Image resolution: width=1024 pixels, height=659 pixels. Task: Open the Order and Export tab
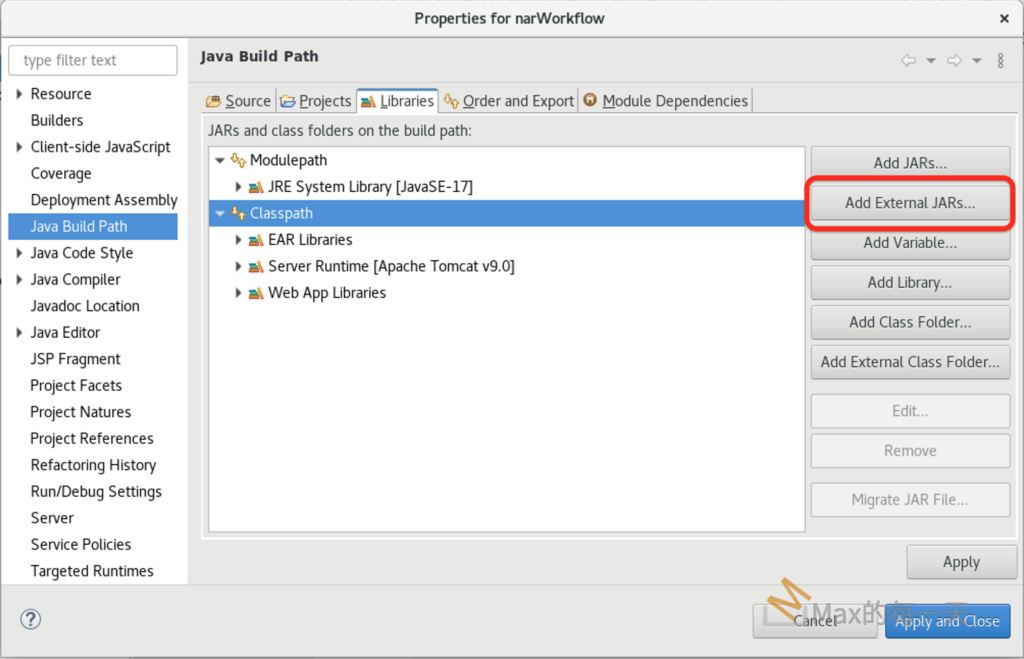[x=508, y=101]
